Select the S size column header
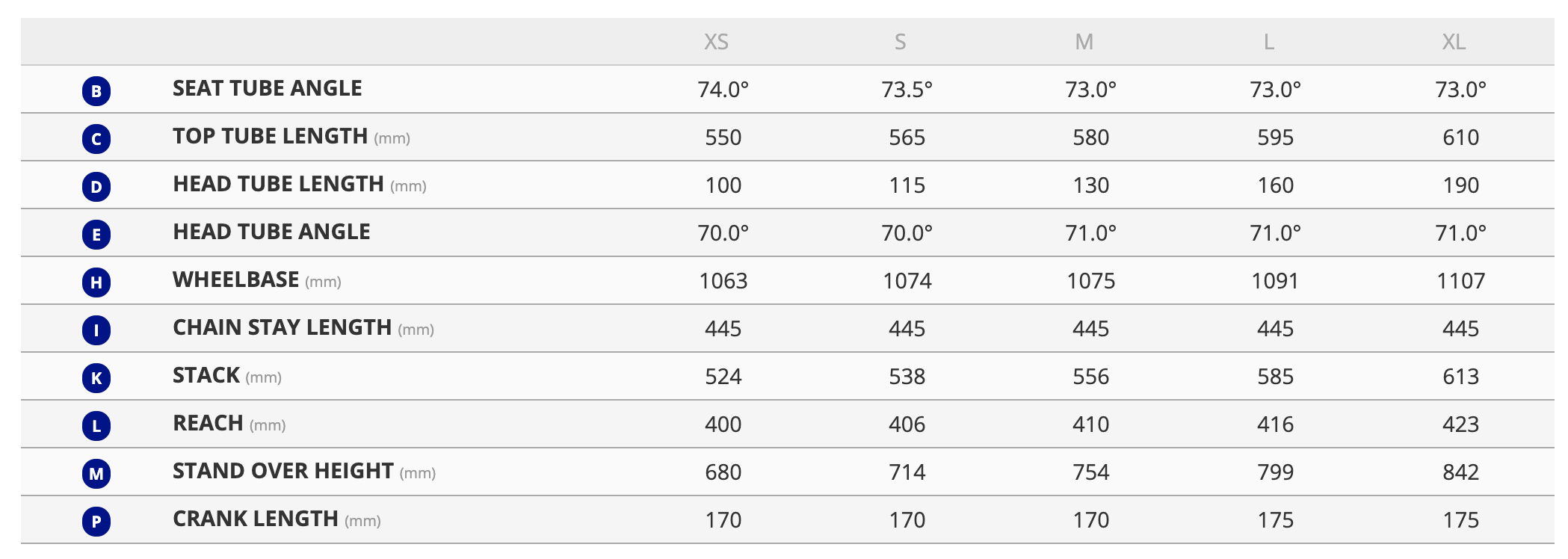This screenshot has height=559, width=1568. tap(900, 42)
